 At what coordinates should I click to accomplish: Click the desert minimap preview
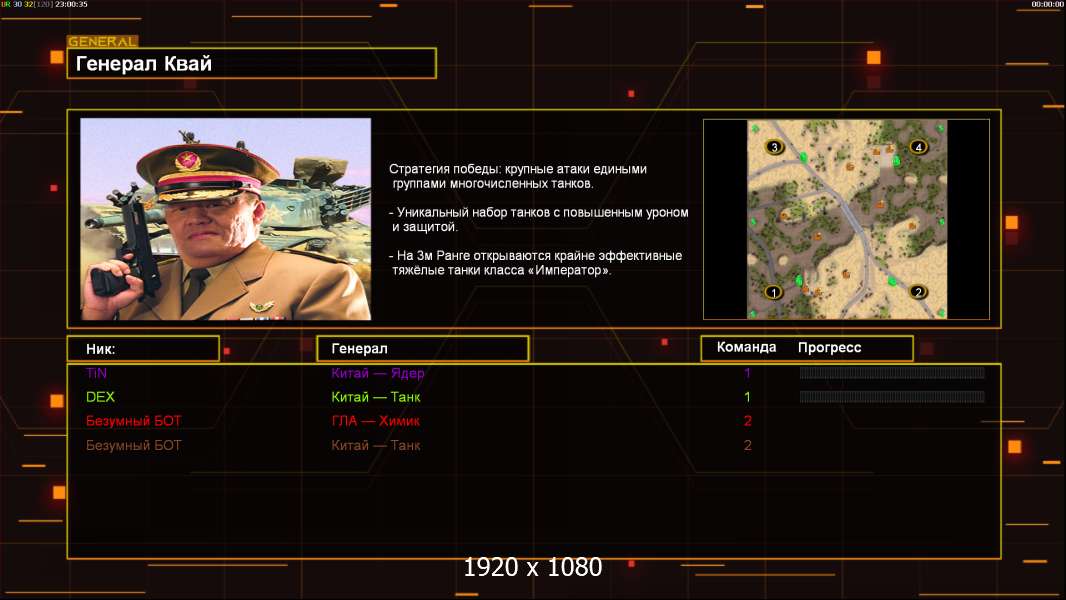pyautogui.click(x=846, y=219)
